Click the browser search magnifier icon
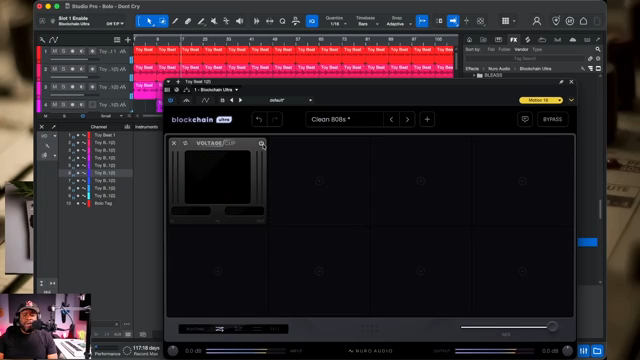This screenshot has height=360, width=640. (598, 49)
